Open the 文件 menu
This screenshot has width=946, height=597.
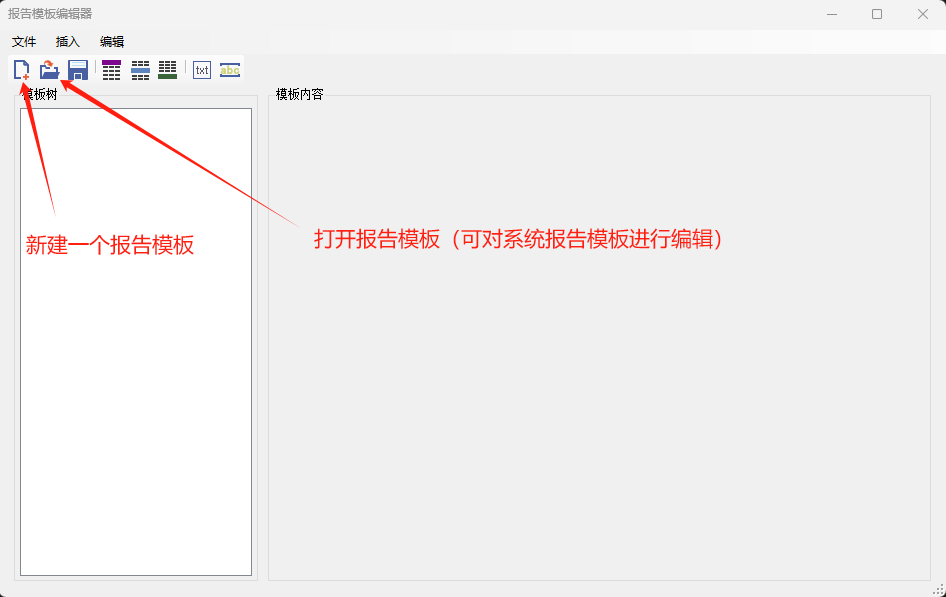click(x=24, y=42)
